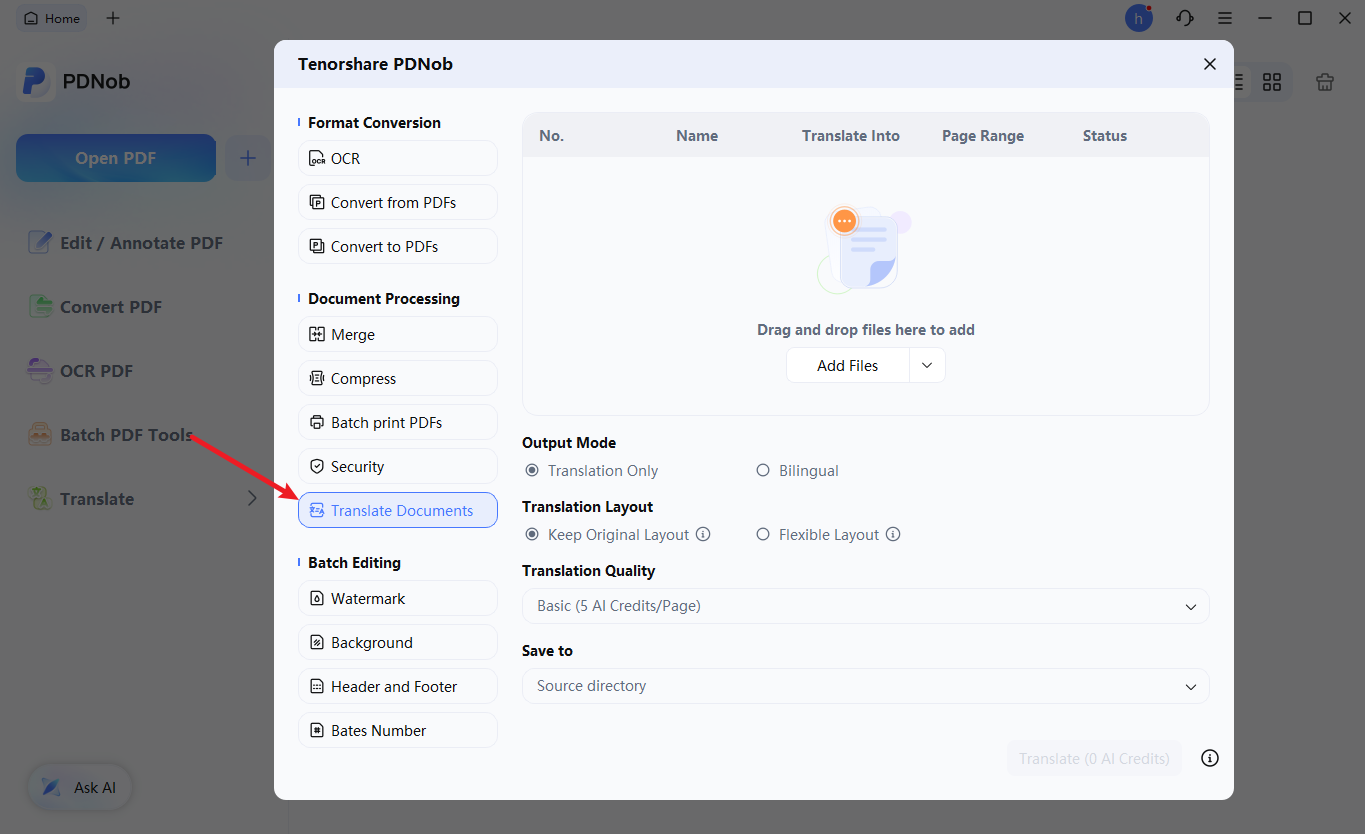Switch to grid view
Viewport: 1365px width, 834px height.
(x=1272, y=82)
